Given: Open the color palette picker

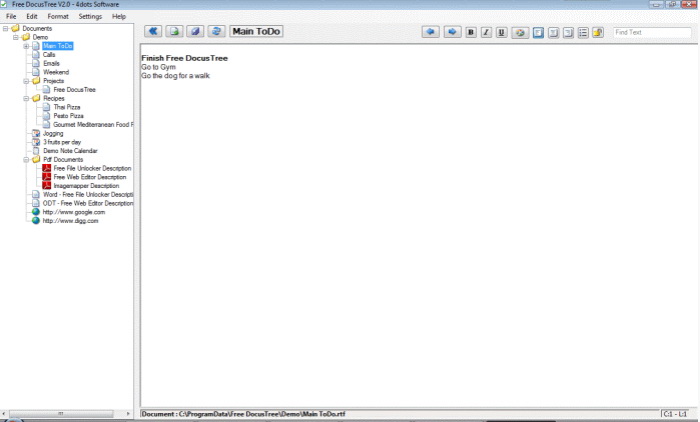Looking at the screenshot, I should [x=520, y=32].
